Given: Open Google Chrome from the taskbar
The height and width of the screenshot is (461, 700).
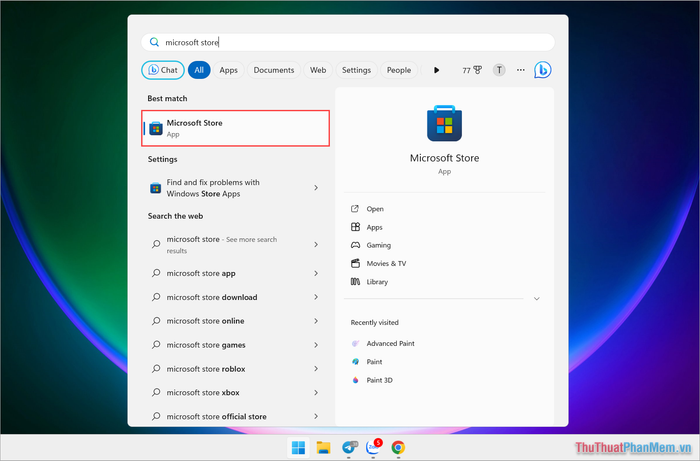Looking at the screenshot, I should (x=398, y=447).
